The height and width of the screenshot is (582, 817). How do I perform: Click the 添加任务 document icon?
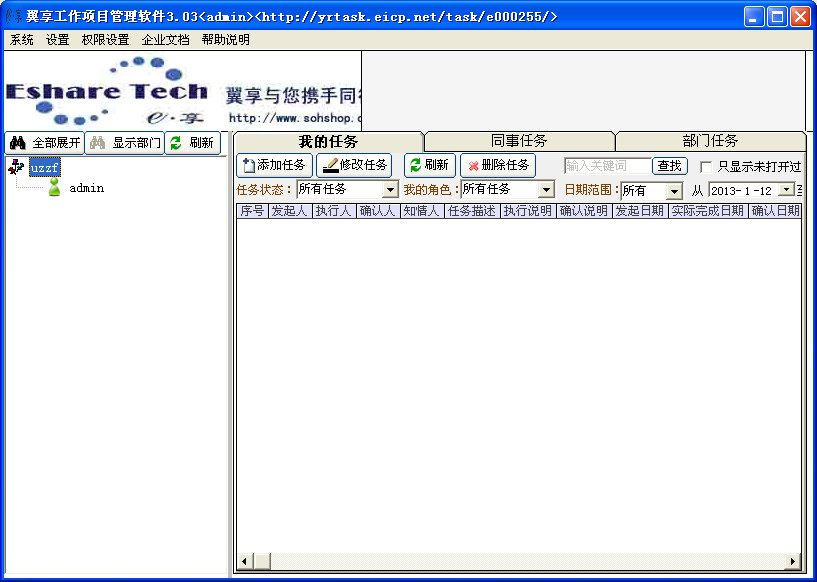249,166
